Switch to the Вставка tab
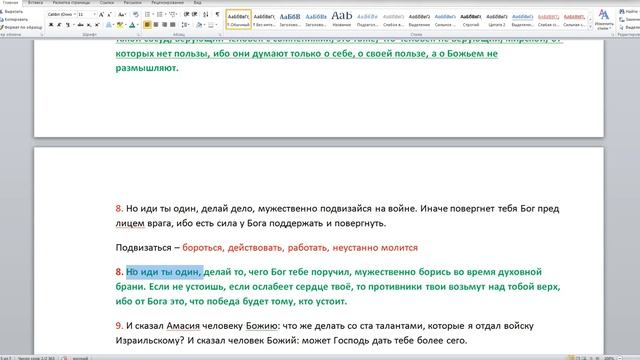 [36, 2]
